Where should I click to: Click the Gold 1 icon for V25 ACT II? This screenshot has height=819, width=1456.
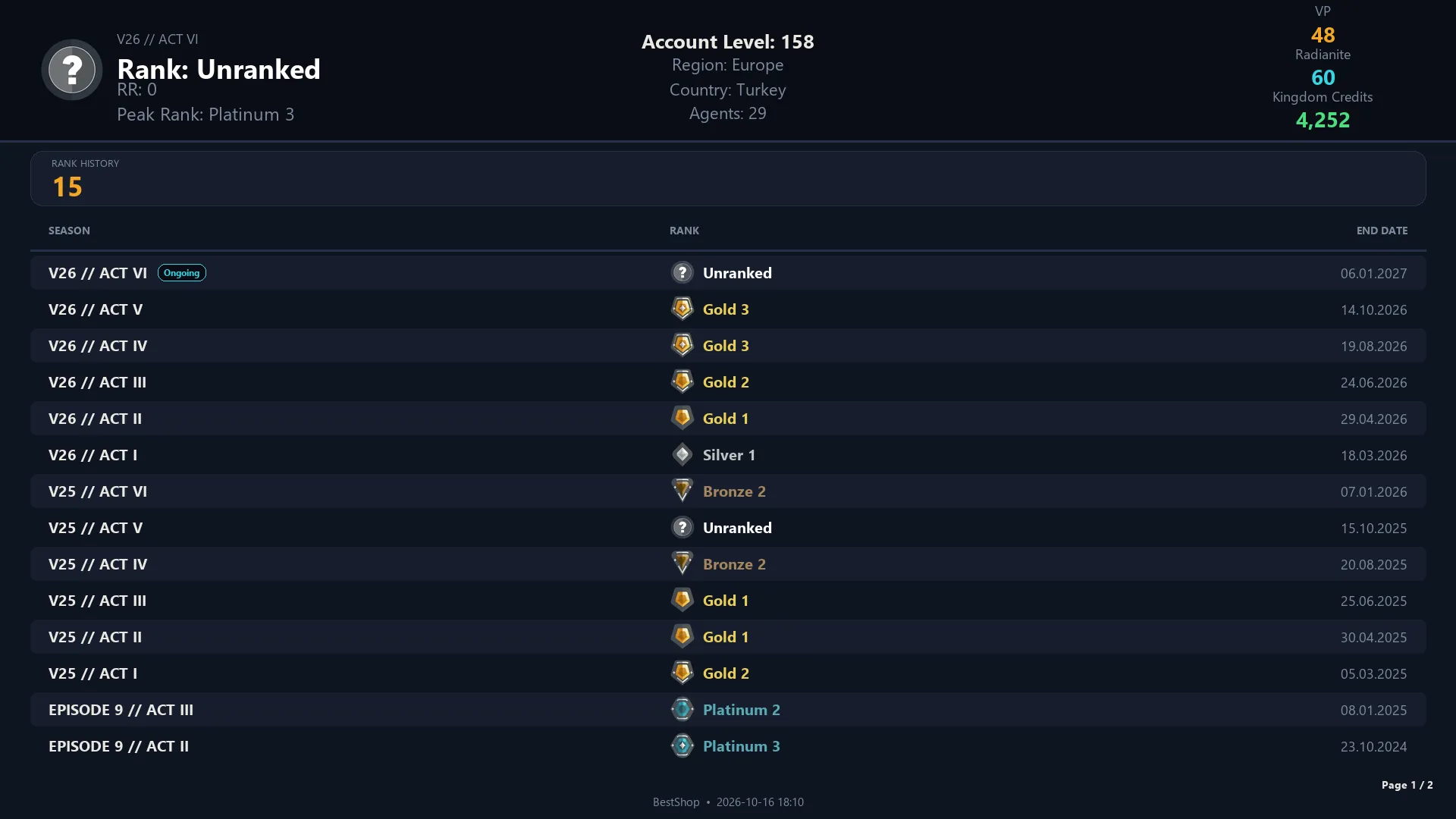tap(682, 637)
